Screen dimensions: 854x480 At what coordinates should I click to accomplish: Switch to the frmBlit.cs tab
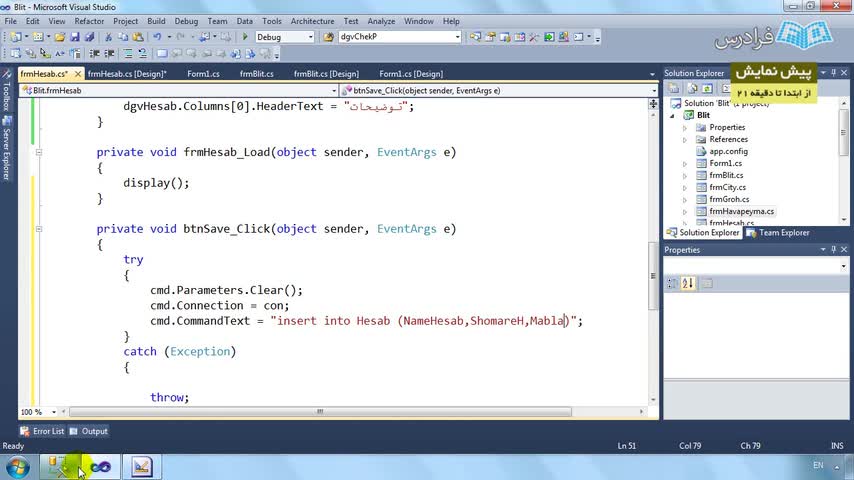tap(257, 74)
